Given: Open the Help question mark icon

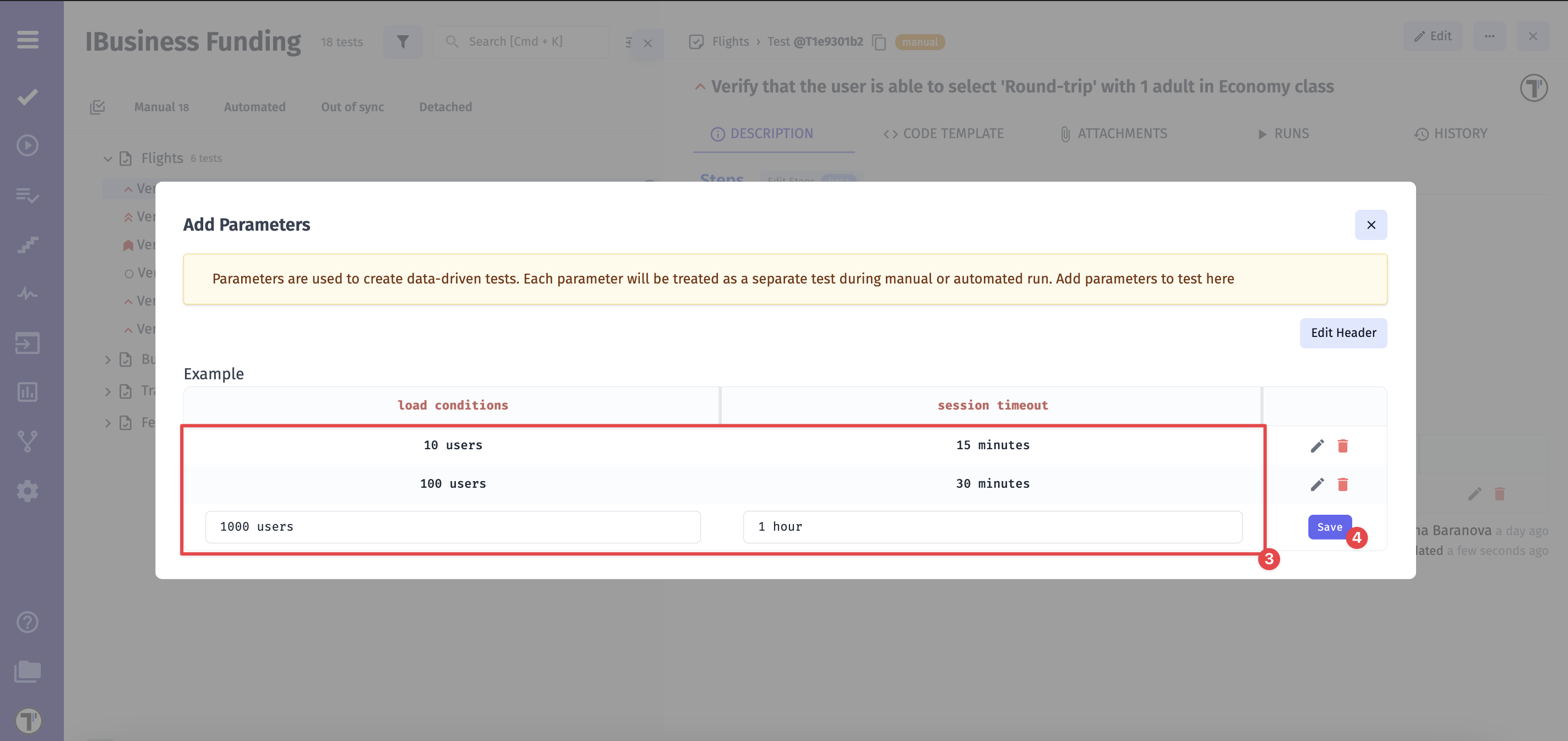Looking at the screenshot, I should pos(28,622).
